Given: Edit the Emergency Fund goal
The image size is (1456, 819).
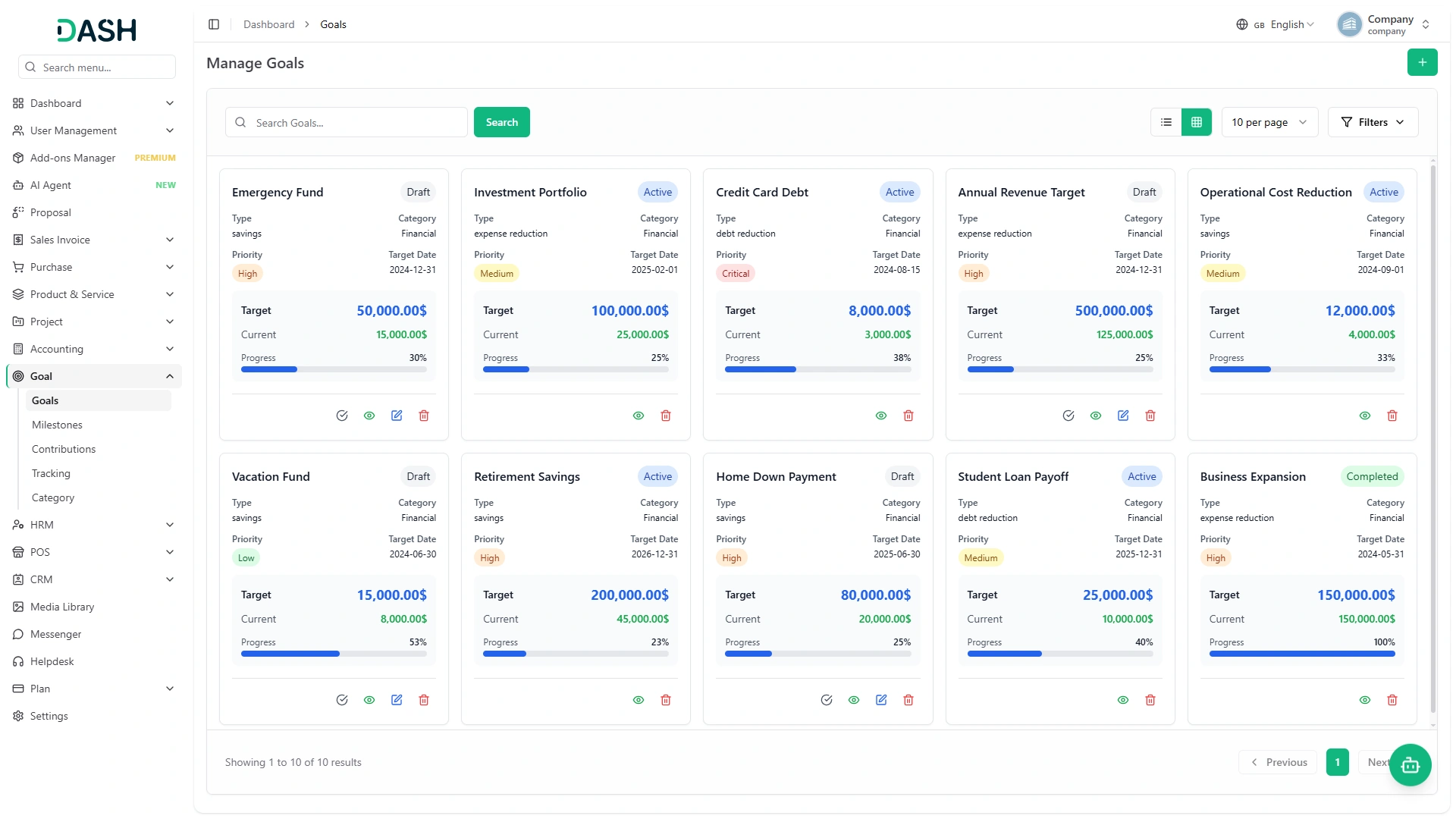Looking at the screenshot, I should click(397, 416).
